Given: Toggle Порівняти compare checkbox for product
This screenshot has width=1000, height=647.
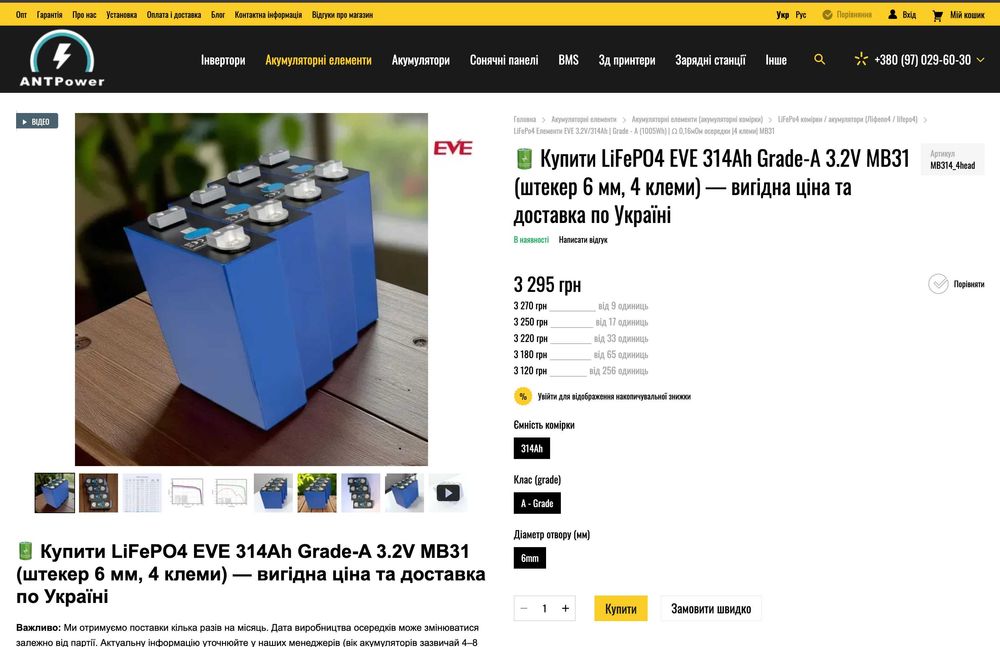Looking at the screenshot, I should pos(938,284).
